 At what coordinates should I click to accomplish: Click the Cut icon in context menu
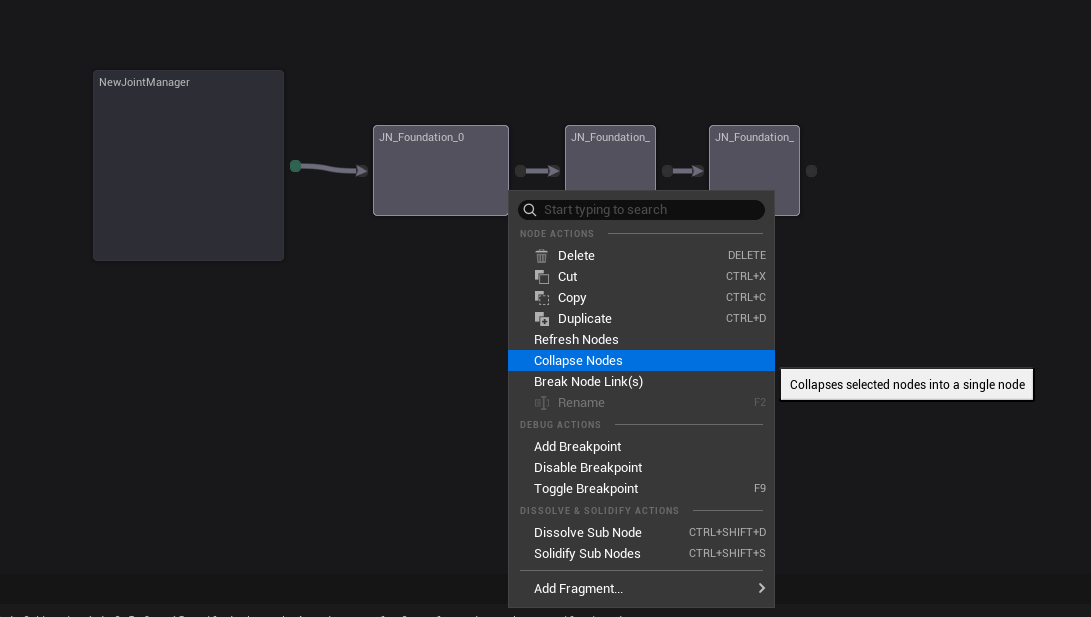tap(541, 277)
